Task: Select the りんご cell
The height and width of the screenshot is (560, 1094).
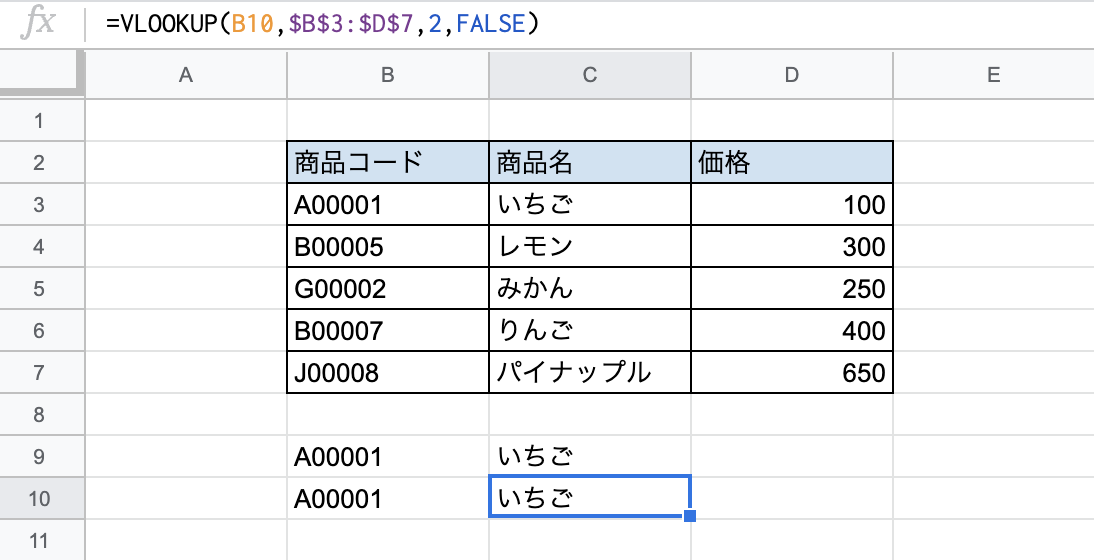Action: [x=590, y=330]
